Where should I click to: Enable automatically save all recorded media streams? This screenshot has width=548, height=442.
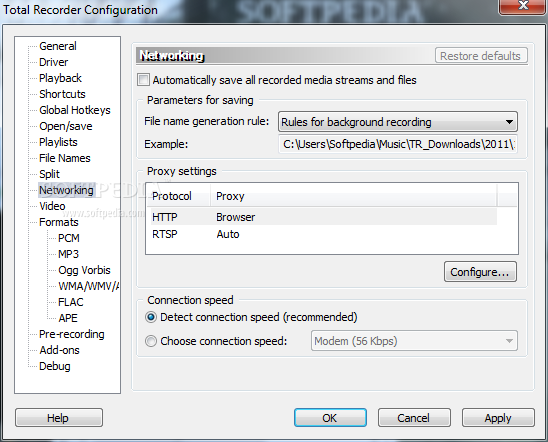point(143,80)
